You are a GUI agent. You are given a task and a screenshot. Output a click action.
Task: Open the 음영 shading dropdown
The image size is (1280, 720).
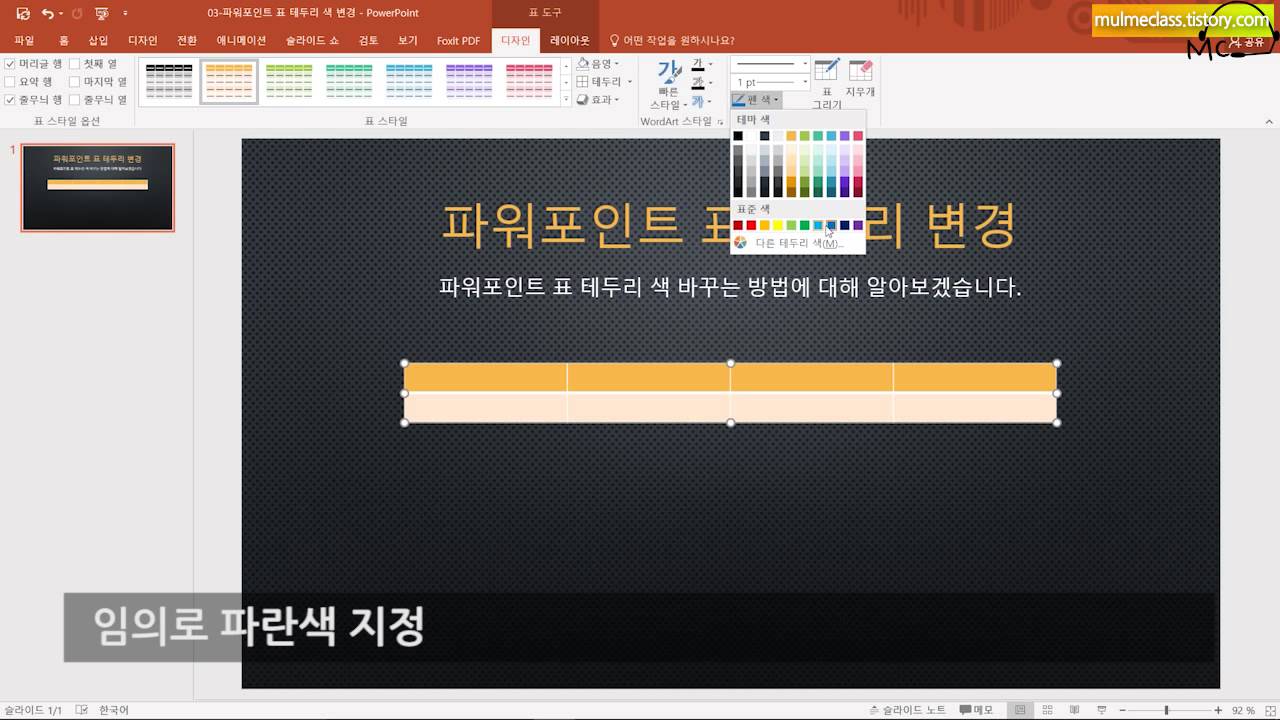598,64
